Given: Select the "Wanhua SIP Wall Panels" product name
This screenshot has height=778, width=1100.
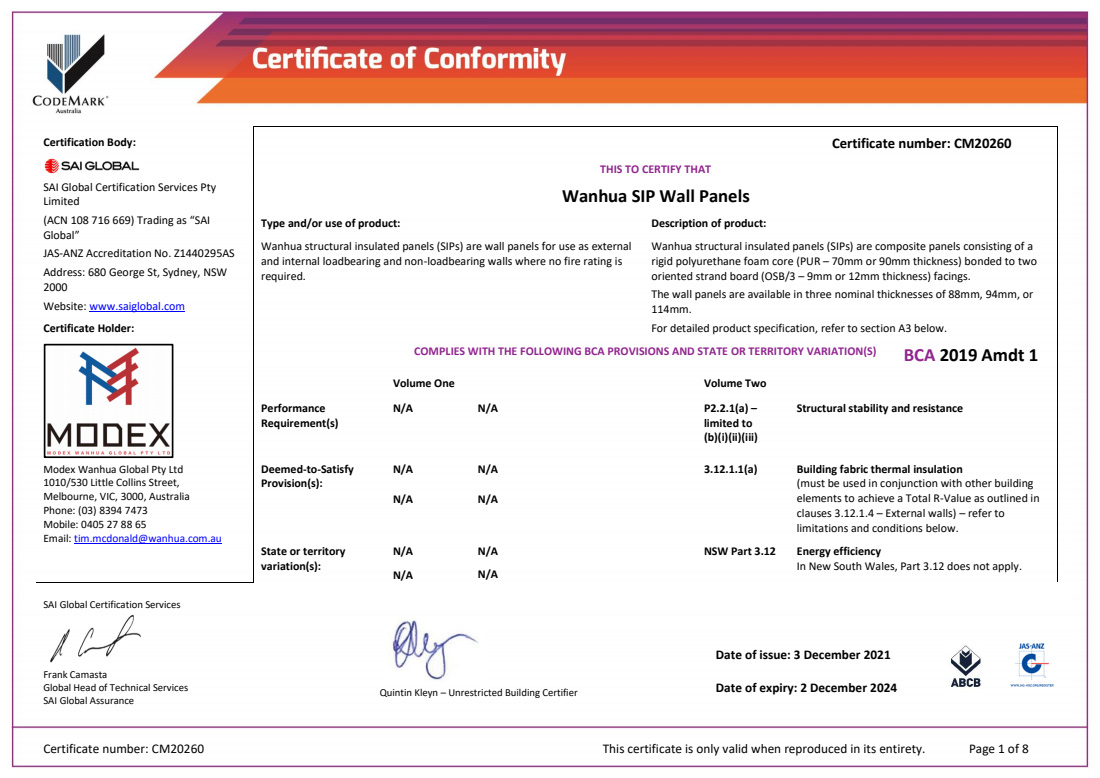Looking at the screenshot, I should click(656, 196).
